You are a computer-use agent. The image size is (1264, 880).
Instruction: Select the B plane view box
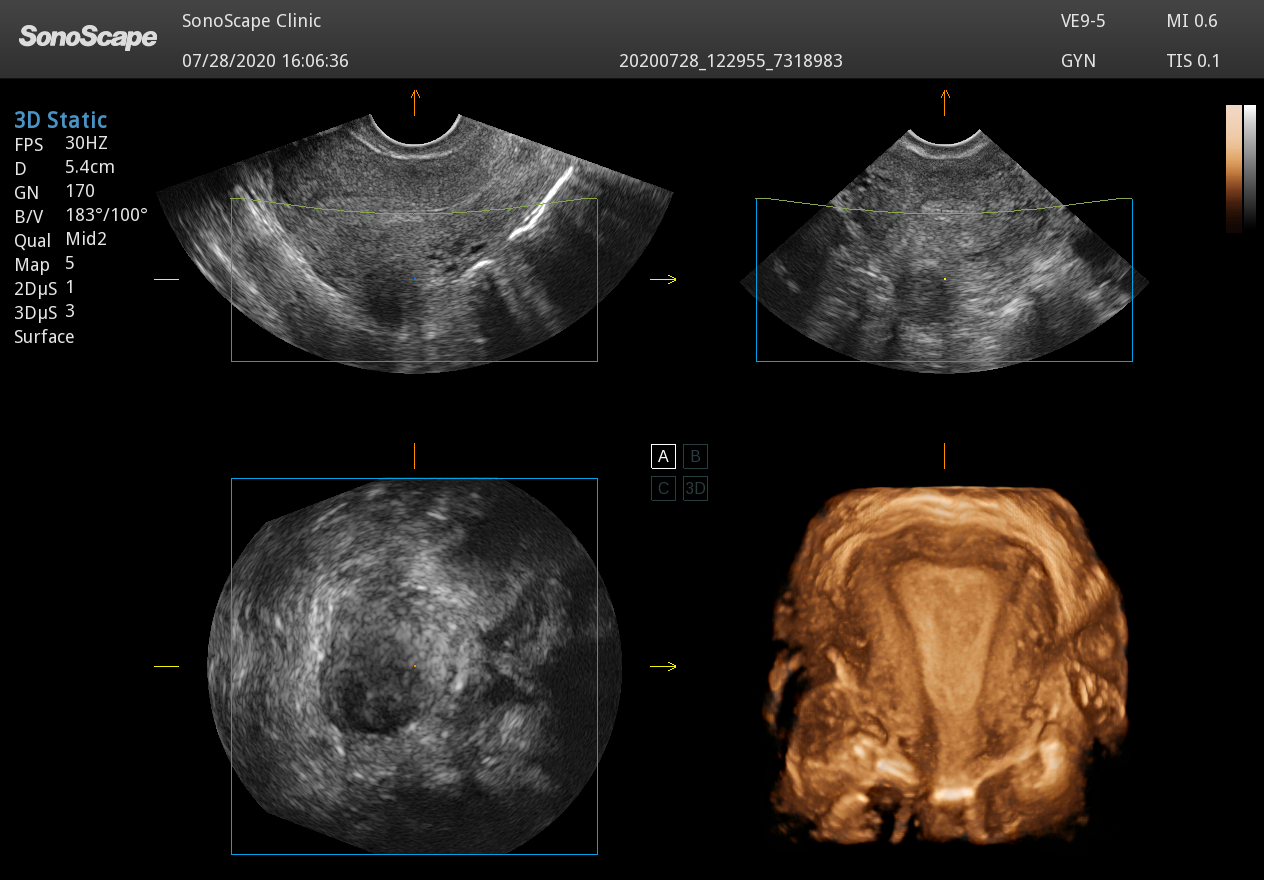695,457
